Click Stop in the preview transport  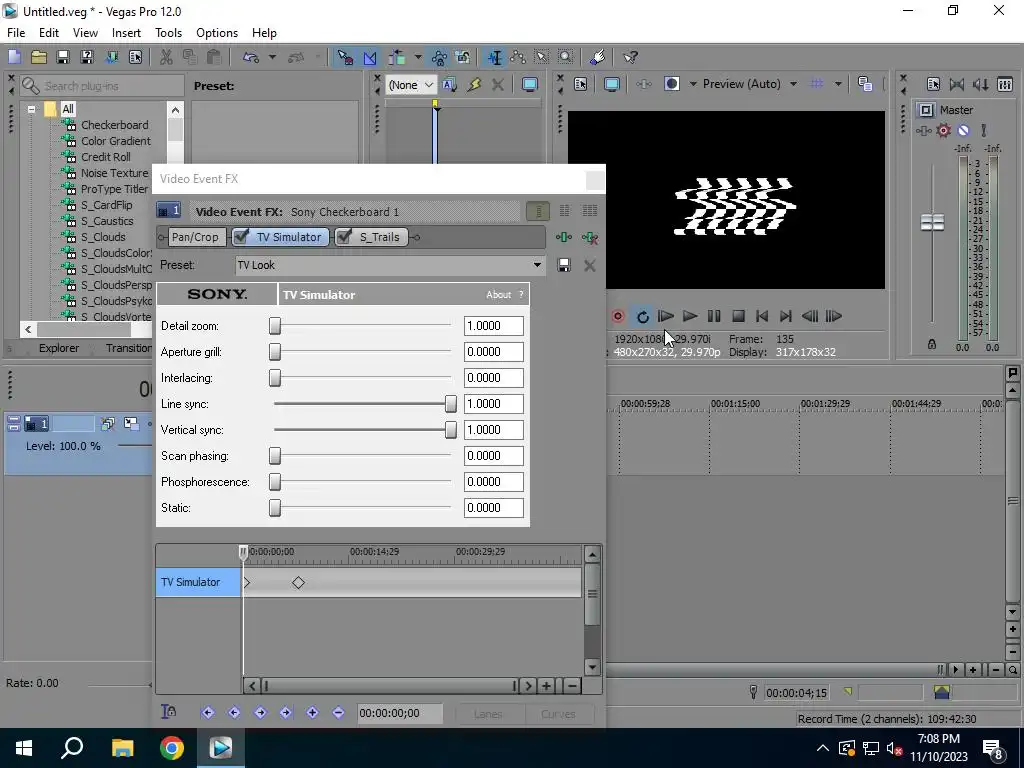point(738,317)
